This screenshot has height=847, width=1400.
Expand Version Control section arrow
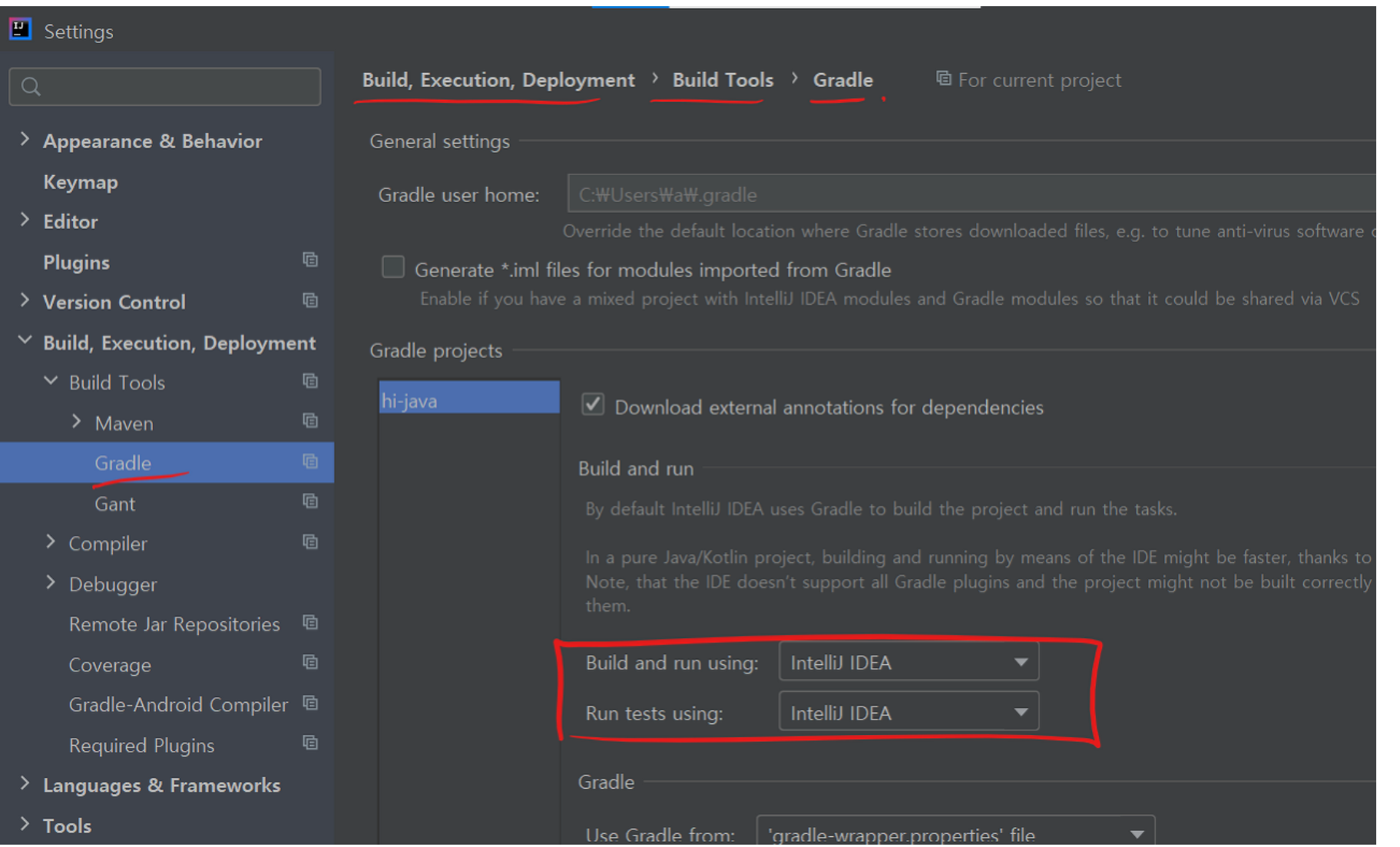[25, 300]
